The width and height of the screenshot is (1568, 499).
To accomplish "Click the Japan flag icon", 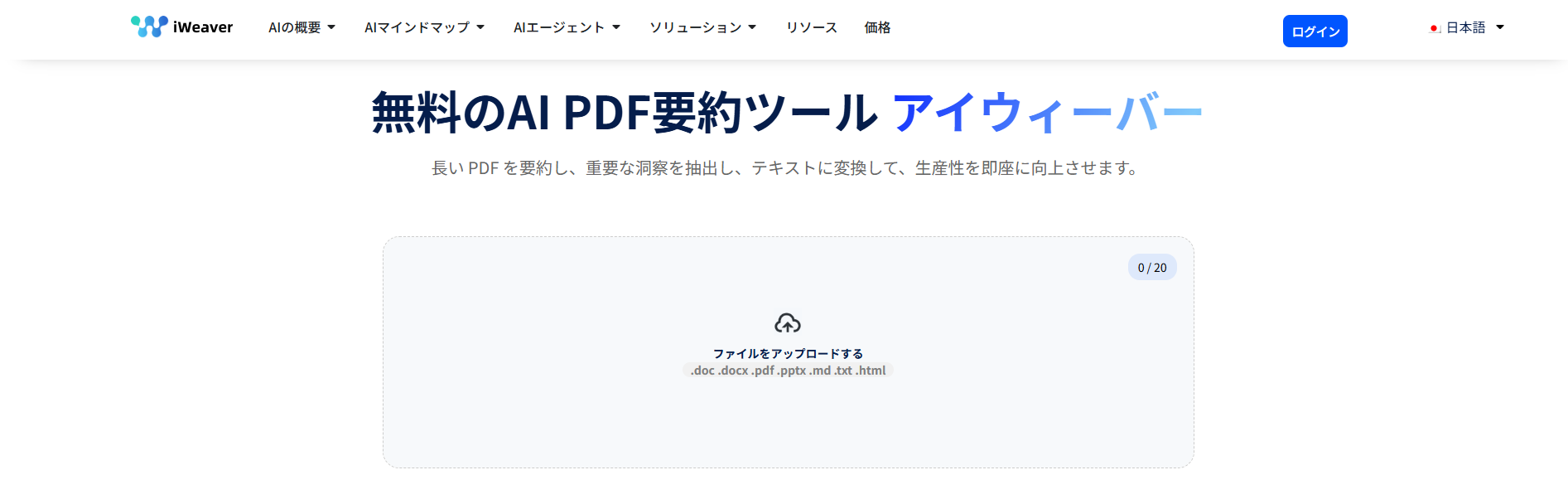I will (x=1435, y=28).
